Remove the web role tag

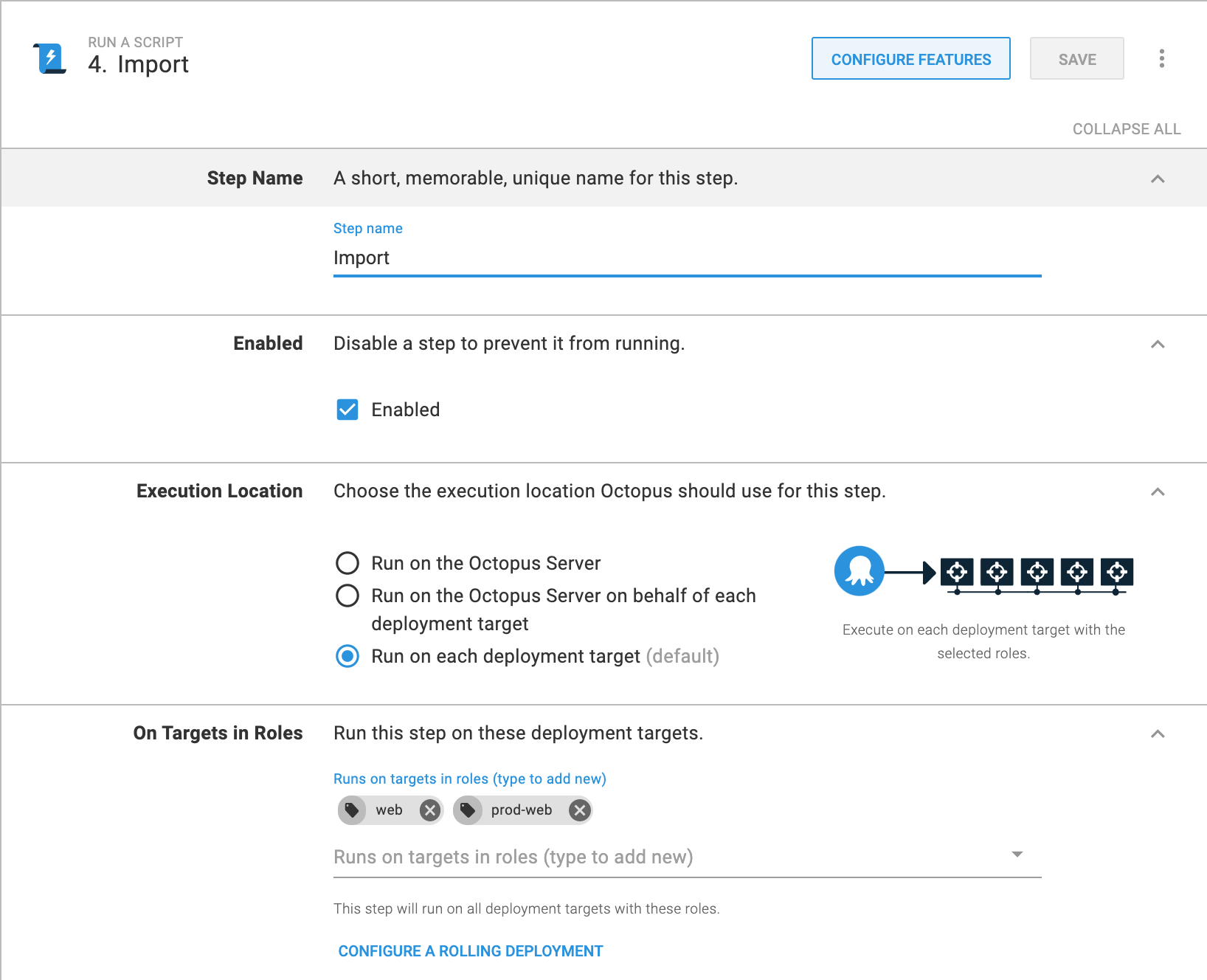pos(430,810)
